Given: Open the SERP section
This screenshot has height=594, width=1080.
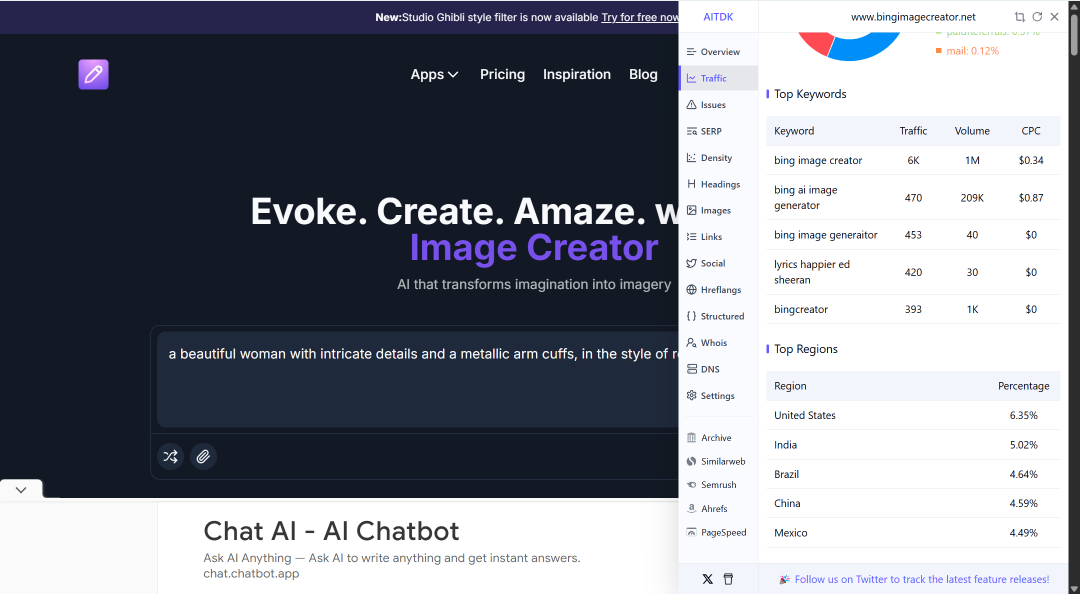Looking at the screenshot, I should tap(718, 131).
